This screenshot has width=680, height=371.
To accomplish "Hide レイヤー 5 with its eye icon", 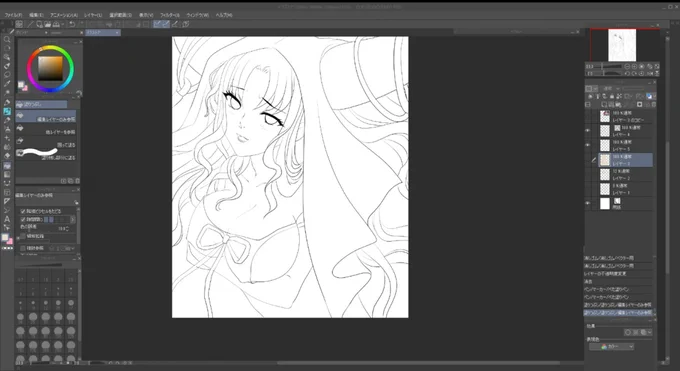I will (x=588, y=145).
